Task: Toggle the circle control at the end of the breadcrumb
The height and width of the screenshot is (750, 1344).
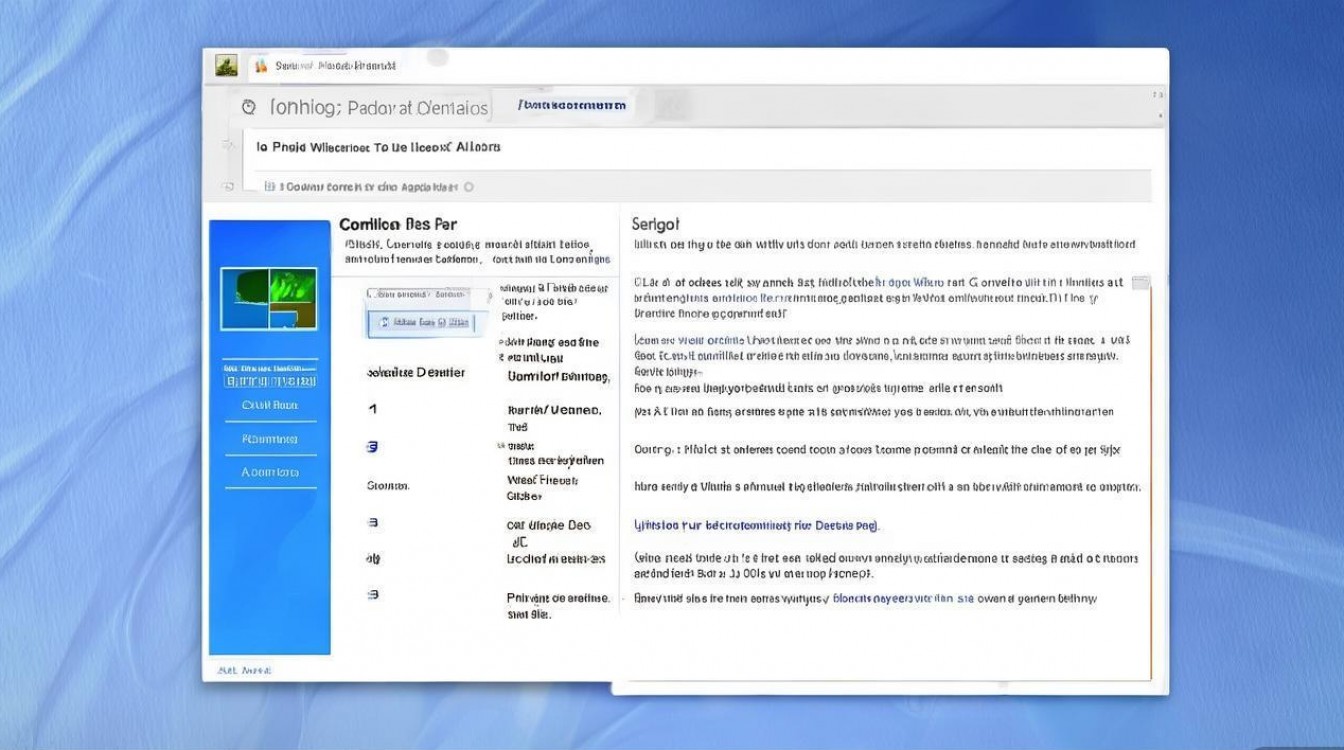Action: coord(469,186)
